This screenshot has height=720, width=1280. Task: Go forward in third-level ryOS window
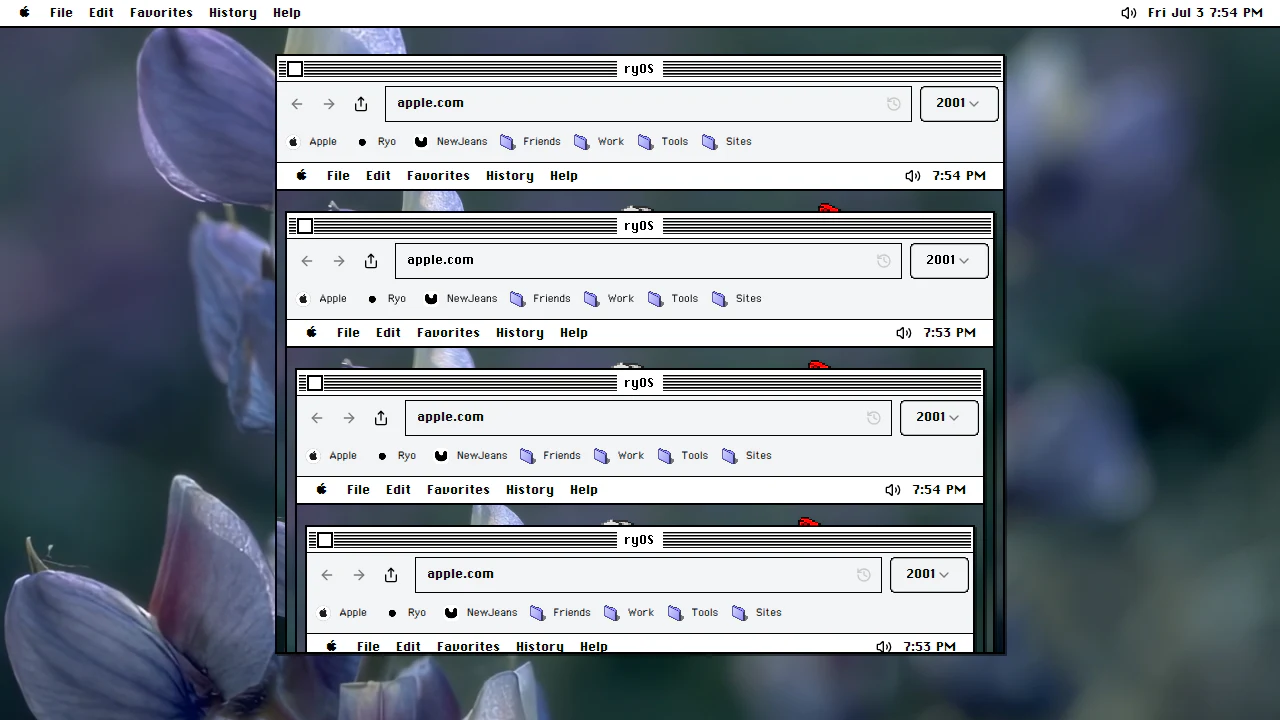tap(349, 418)
